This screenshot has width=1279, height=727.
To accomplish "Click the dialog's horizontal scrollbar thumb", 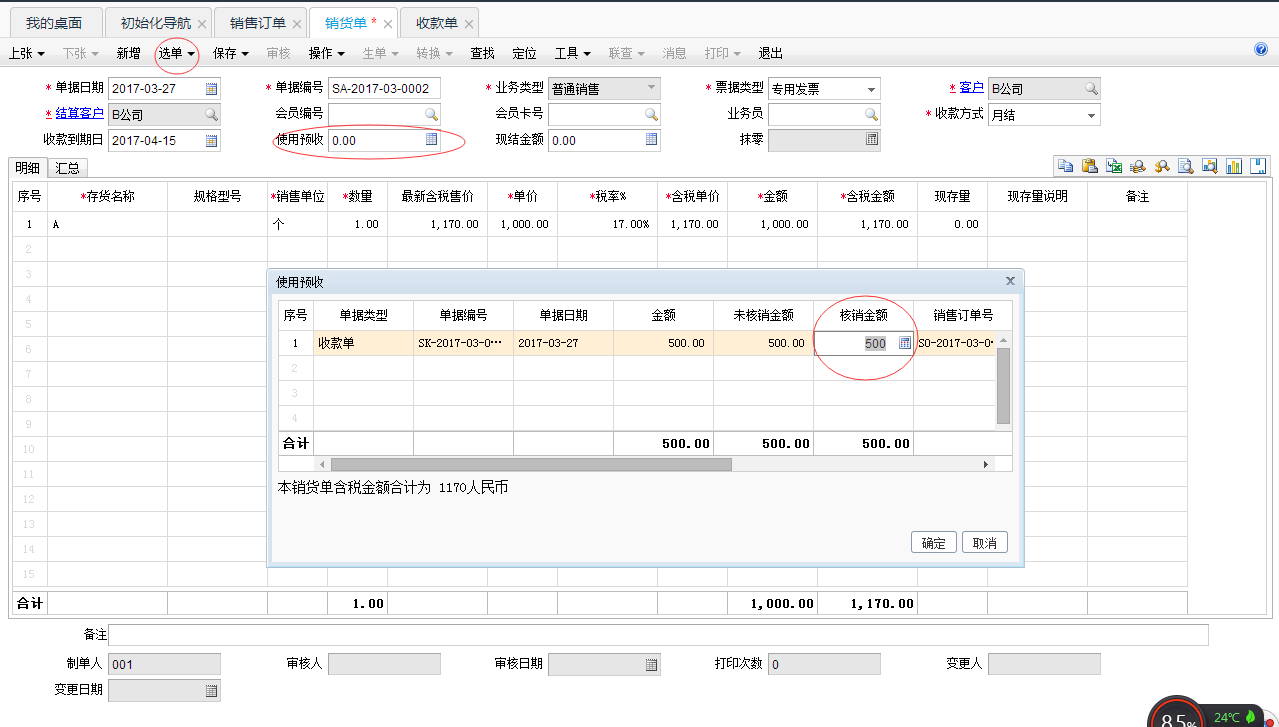I will [x=530, y=464].
